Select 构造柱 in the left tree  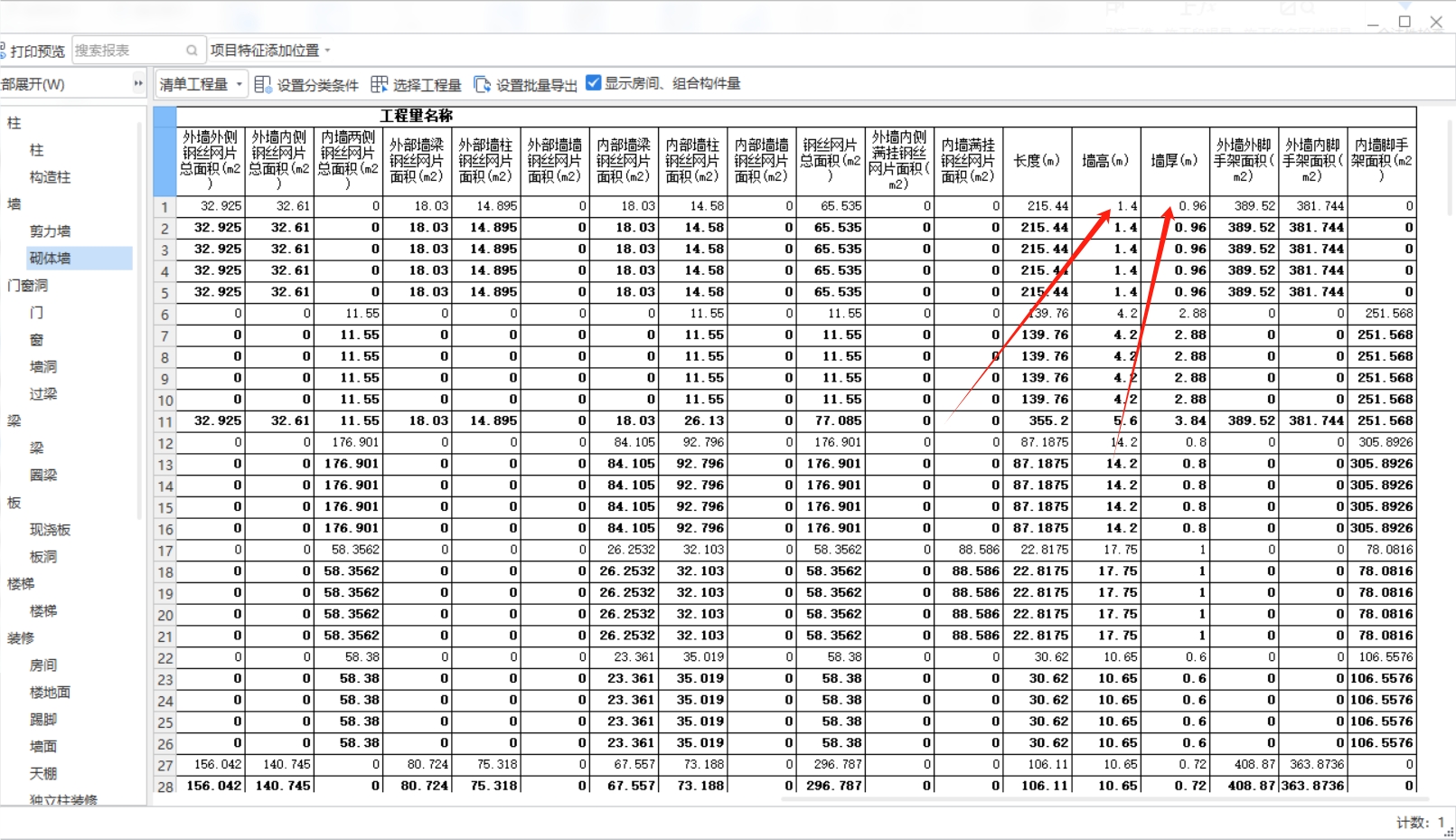50,177
